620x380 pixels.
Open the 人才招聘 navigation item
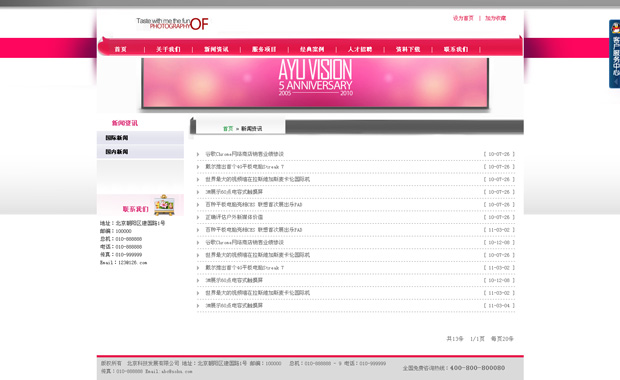tap(360, 49)
